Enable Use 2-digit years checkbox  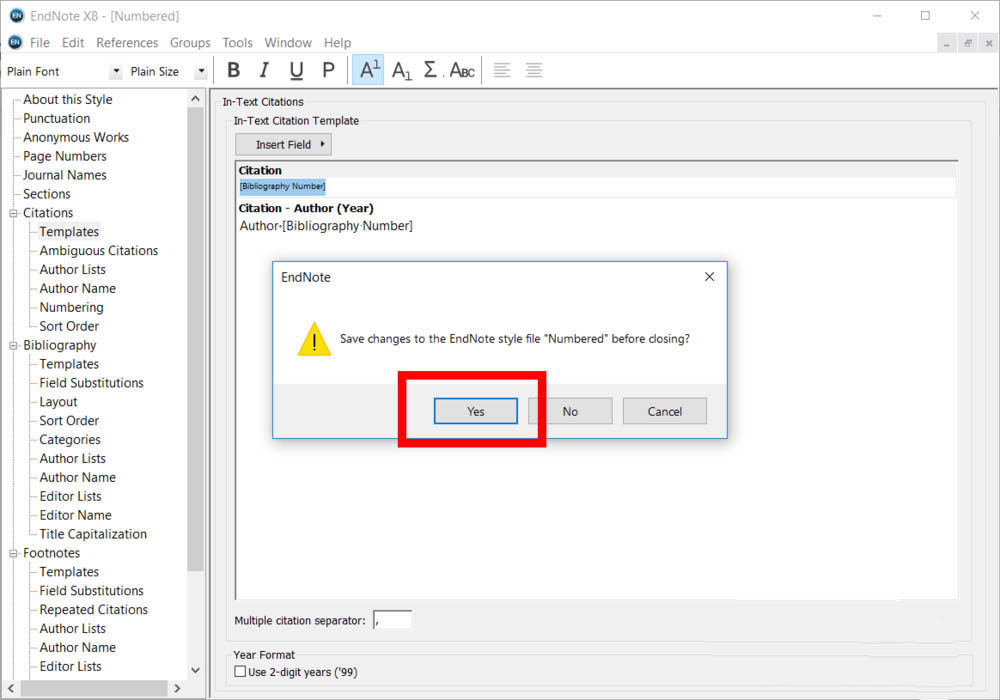coord(240,671)
